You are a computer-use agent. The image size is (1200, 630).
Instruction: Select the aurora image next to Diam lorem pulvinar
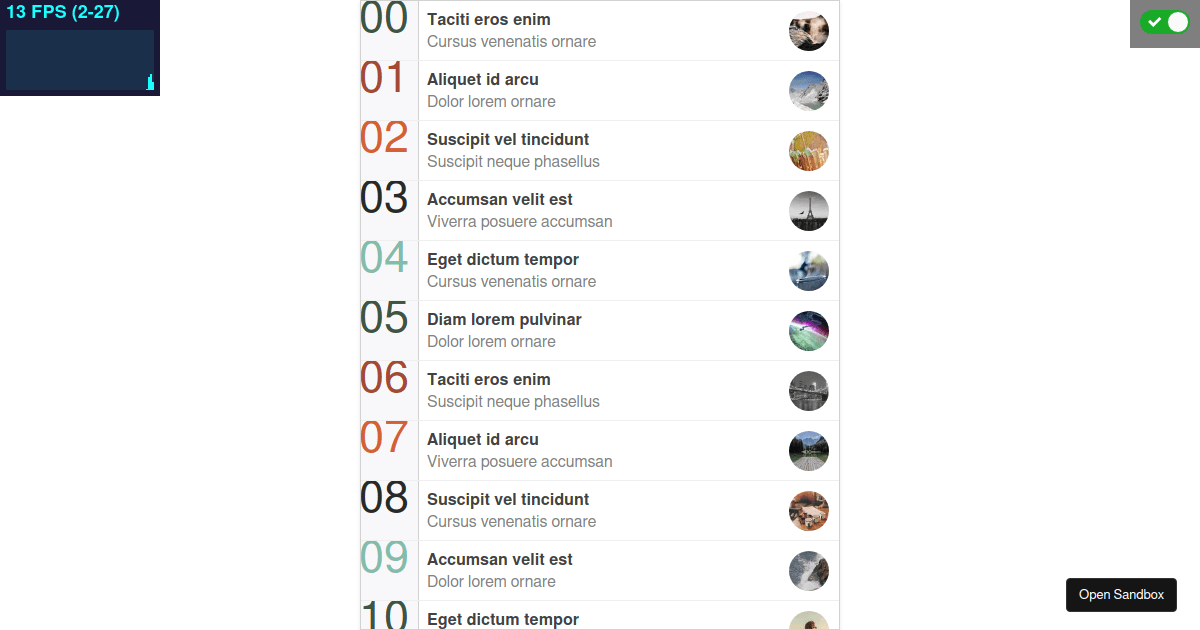click(x=808, y=331)
